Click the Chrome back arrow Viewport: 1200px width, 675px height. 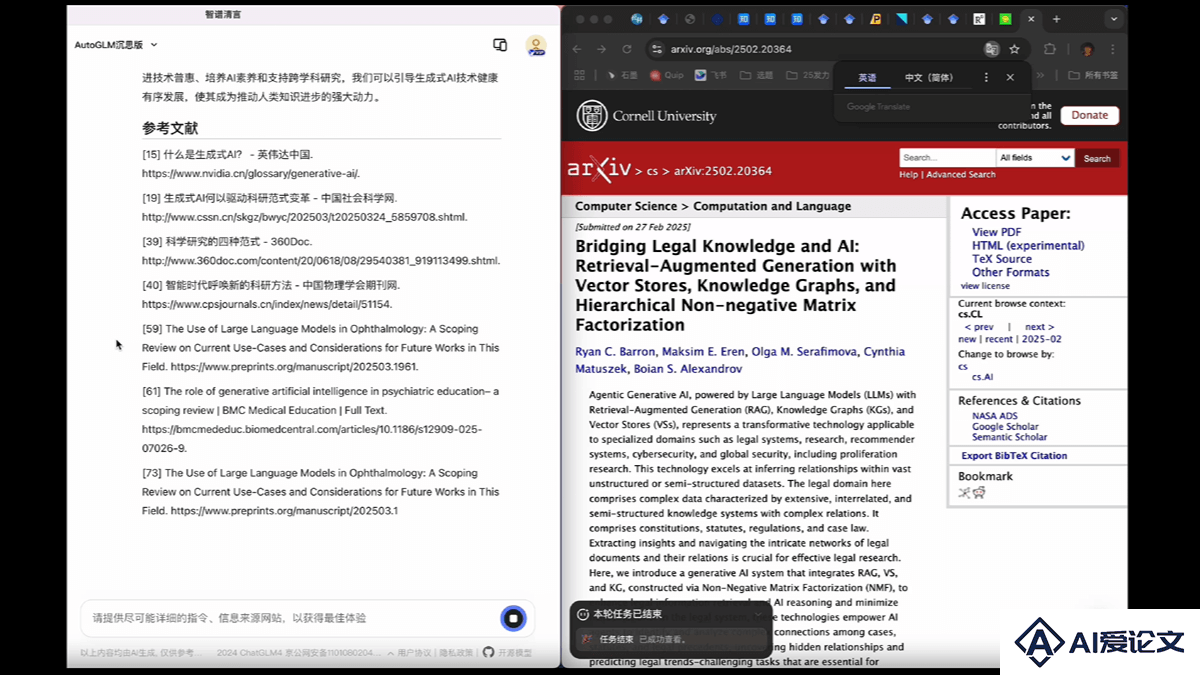pos(575,49)
